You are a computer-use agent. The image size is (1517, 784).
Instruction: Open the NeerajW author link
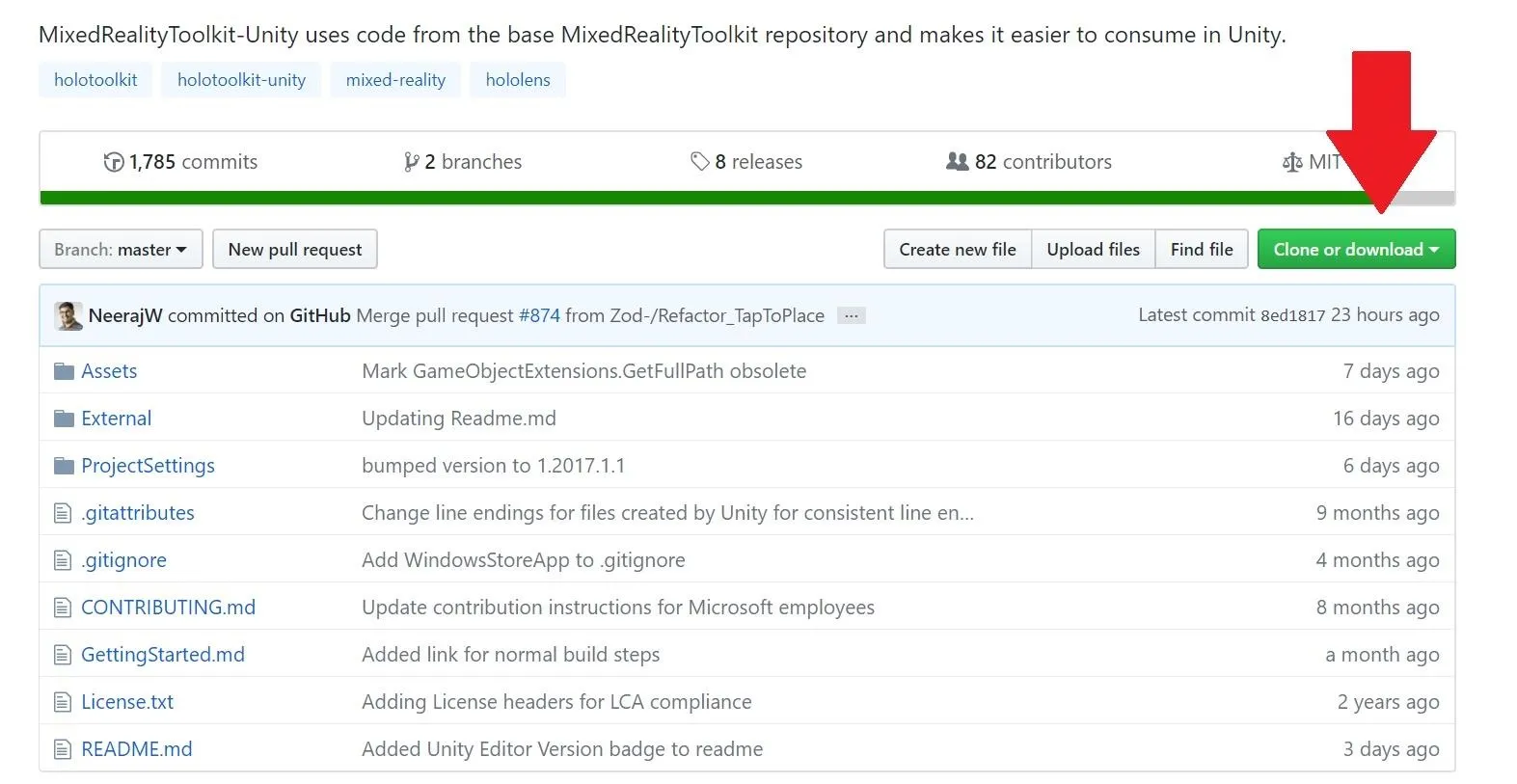pos(125,315)
